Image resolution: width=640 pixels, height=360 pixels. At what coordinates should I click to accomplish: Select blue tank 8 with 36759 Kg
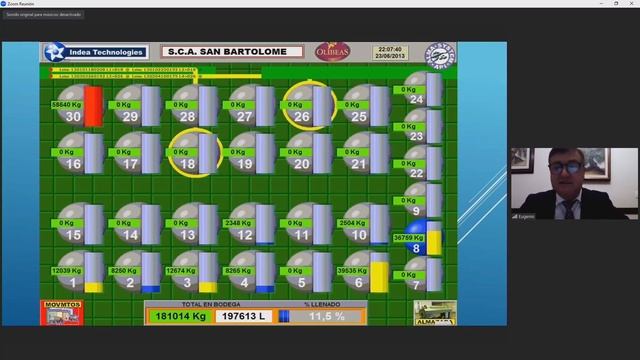(418, 238)
